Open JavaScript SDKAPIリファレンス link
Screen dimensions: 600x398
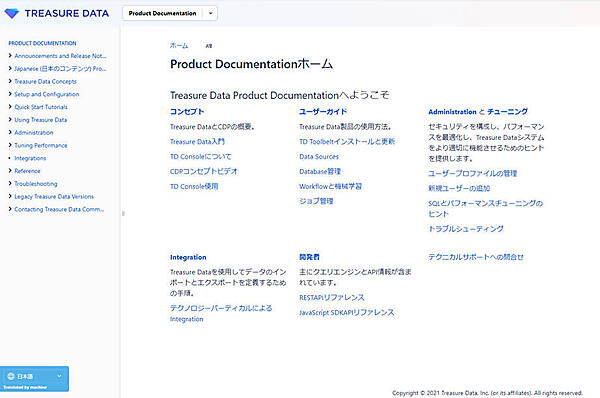point(346,312)
